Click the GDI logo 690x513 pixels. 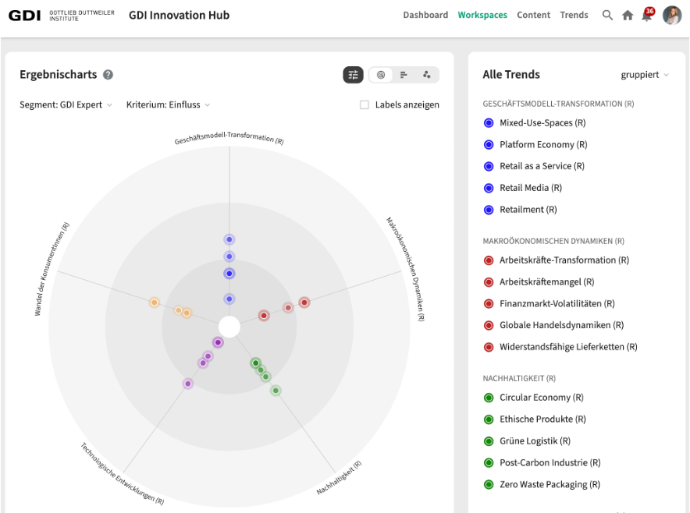point(25,15)
